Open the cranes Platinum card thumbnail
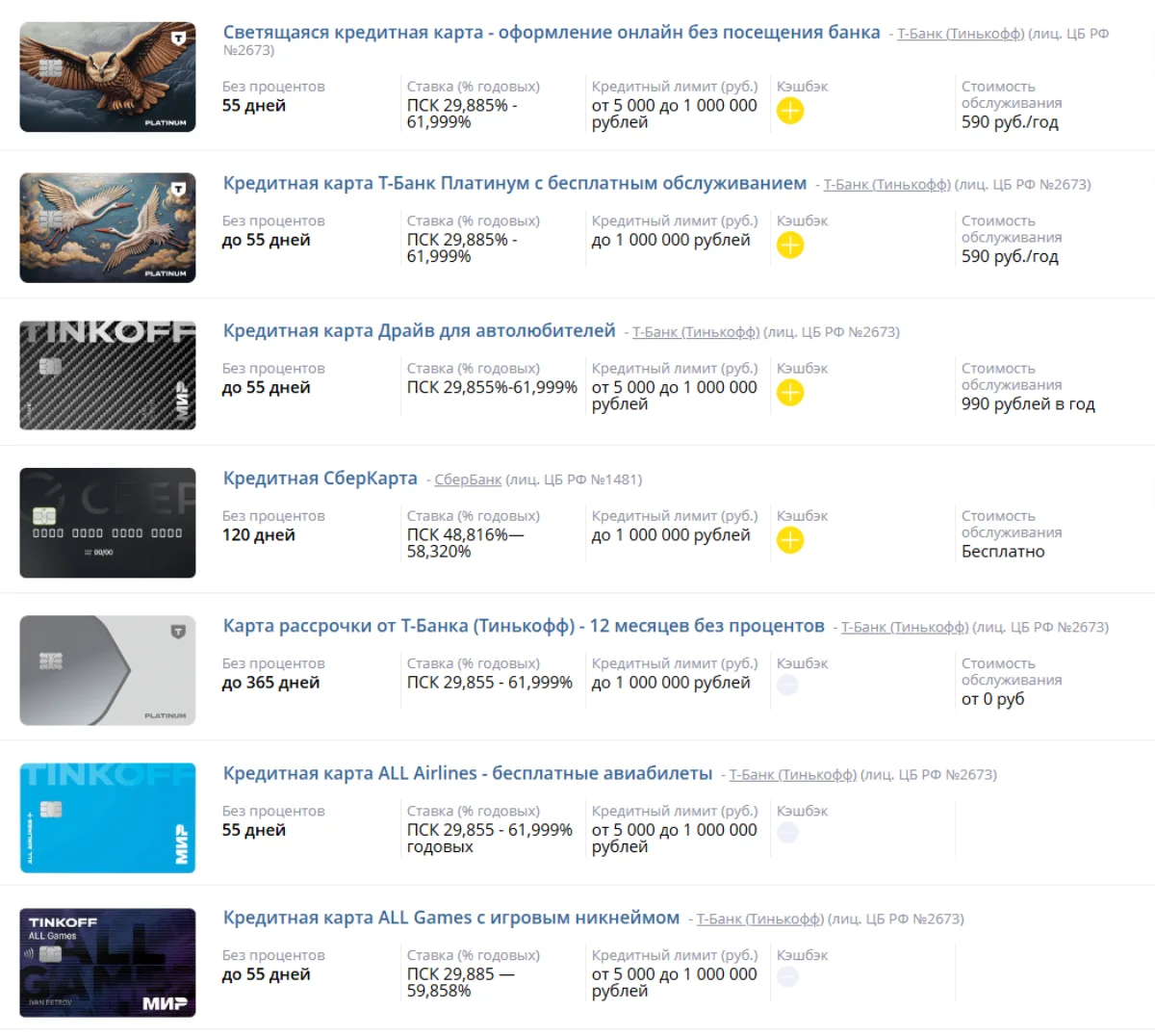The image size is (1155, 1036). [108, 227]
